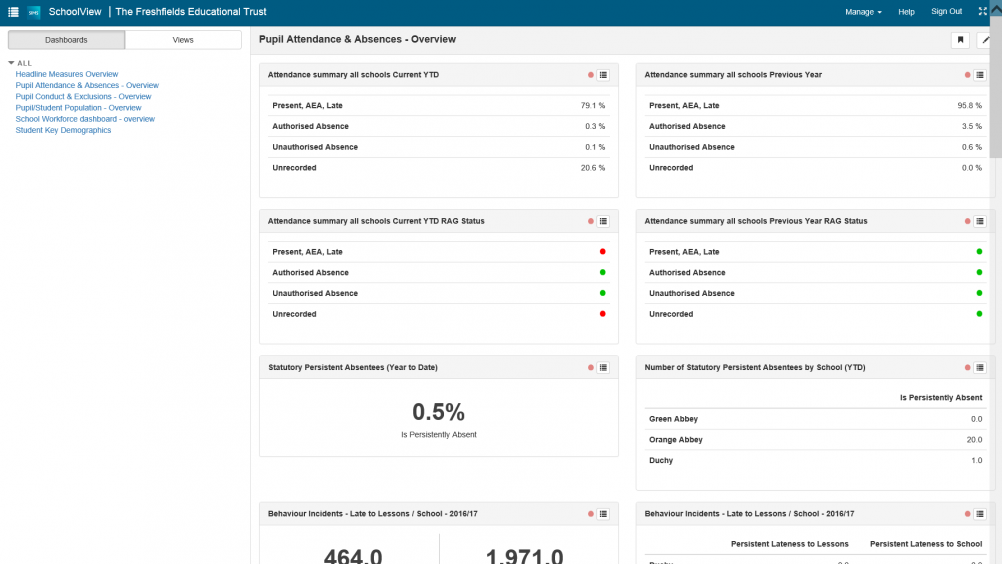
Task: Click the 1,971.0 incidents figure
Action: 525,556
